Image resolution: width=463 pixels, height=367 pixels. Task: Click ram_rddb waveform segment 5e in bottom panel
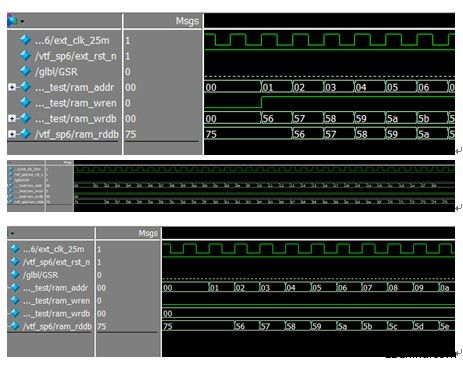click(446, 326)
